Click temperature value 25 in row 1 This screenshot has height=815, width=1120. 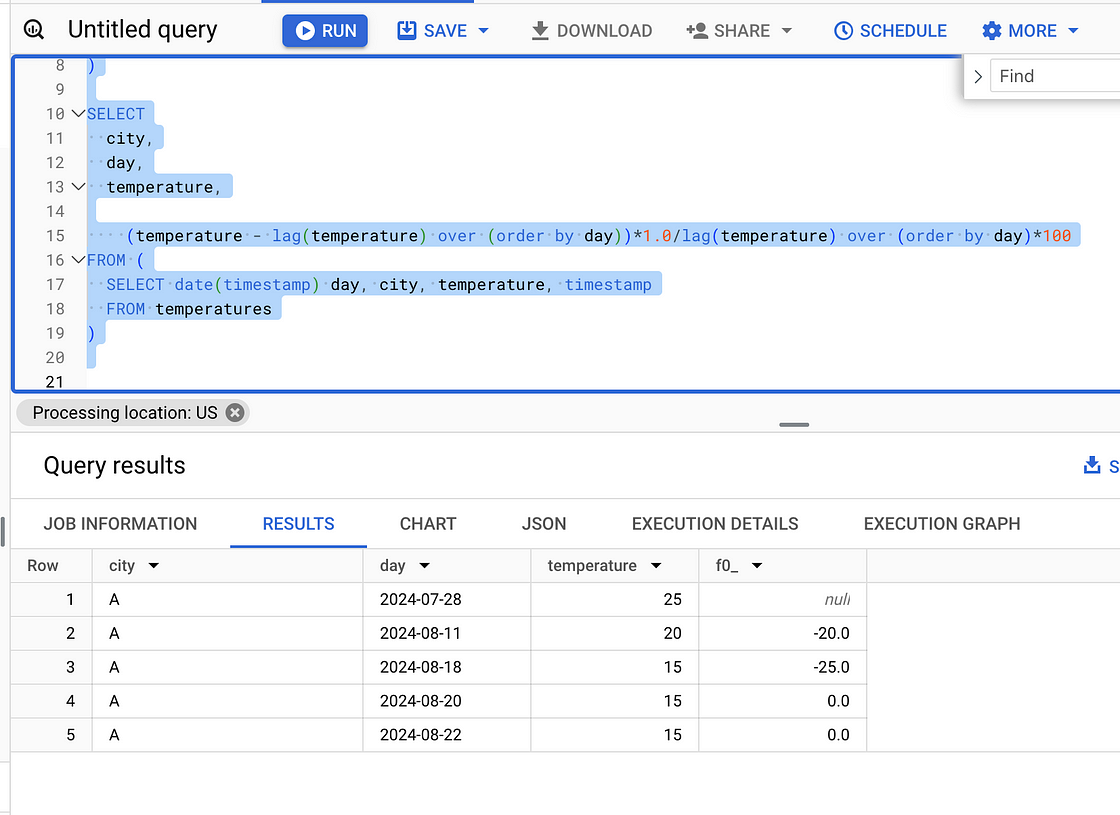672,599
